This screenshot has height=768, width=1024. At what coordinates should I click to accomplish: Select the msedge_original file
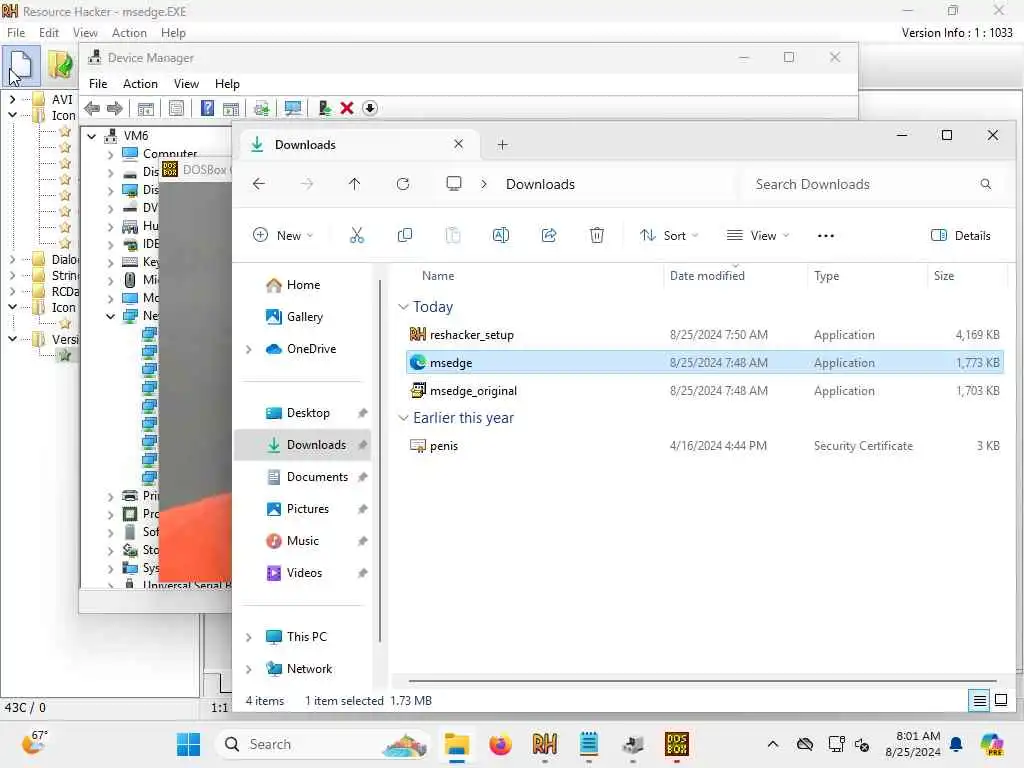(x=705, y=391)
